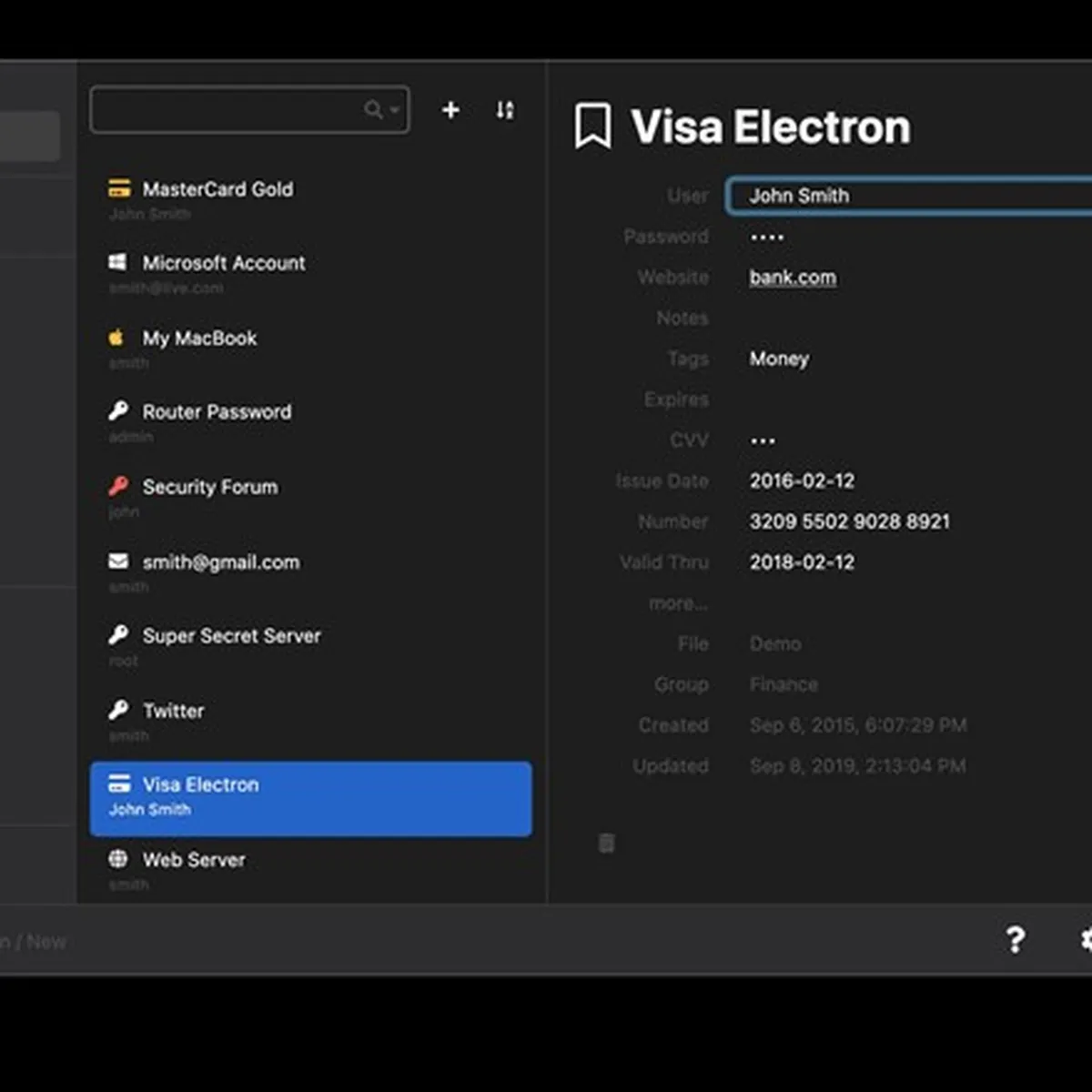Select the Security Forum entry title
The image size is (1092, 1092).
pyautogui.click(x=210, y=487)
